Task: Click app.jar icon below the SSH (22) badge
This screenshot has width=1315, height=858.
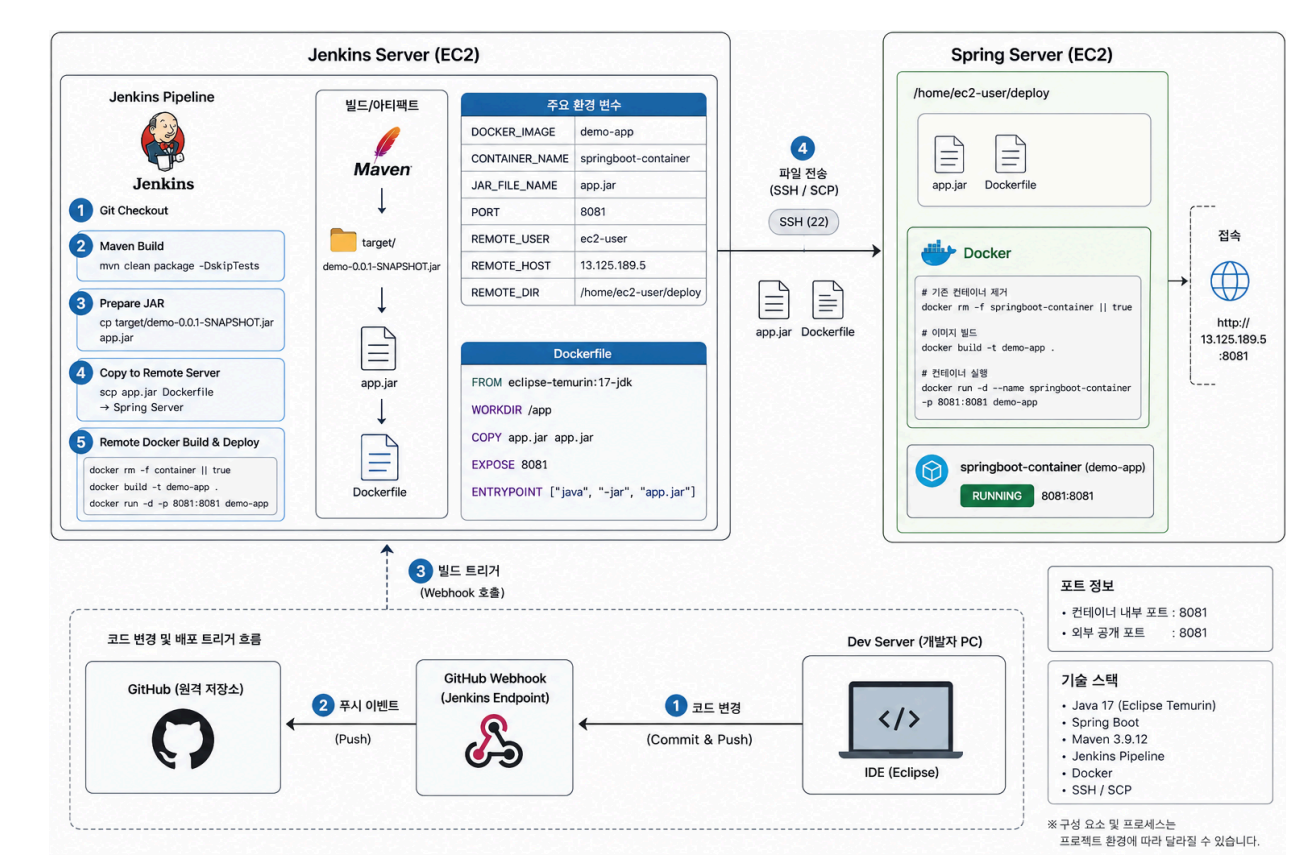Action: point(774,300)
